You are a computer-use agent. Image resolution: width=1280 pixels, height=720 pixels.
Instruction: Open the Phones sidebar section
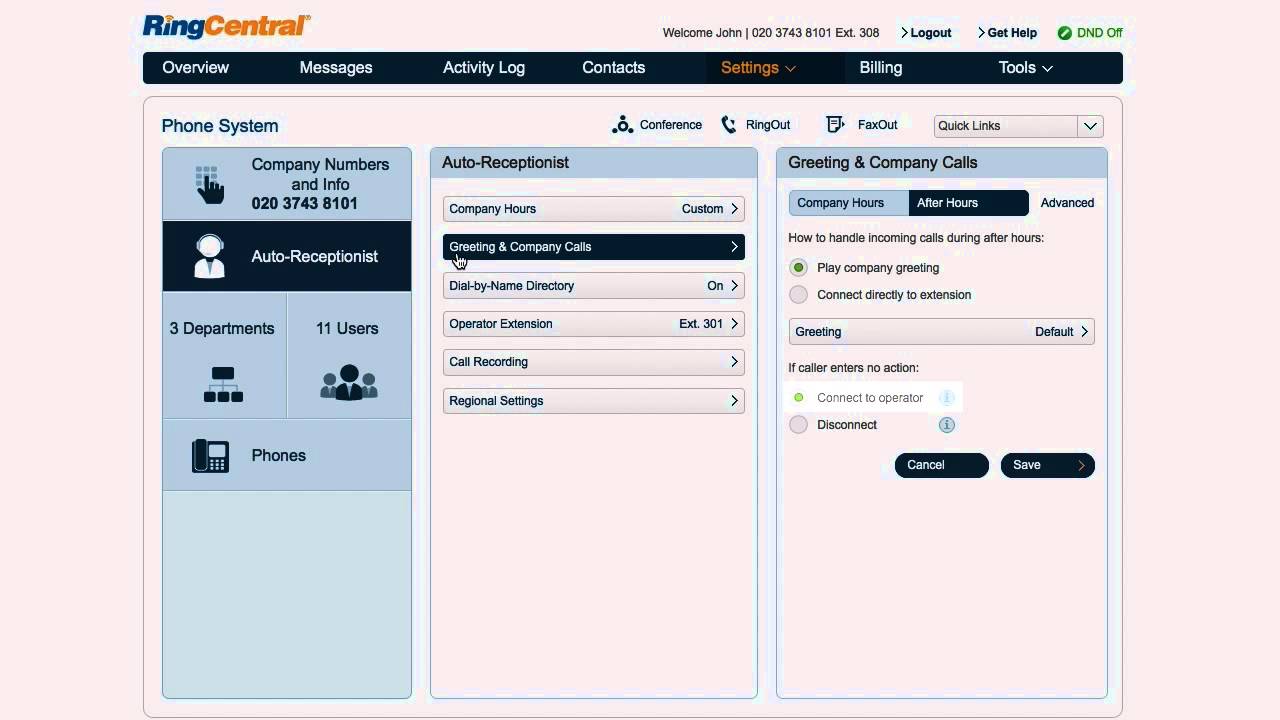point(287,455)
